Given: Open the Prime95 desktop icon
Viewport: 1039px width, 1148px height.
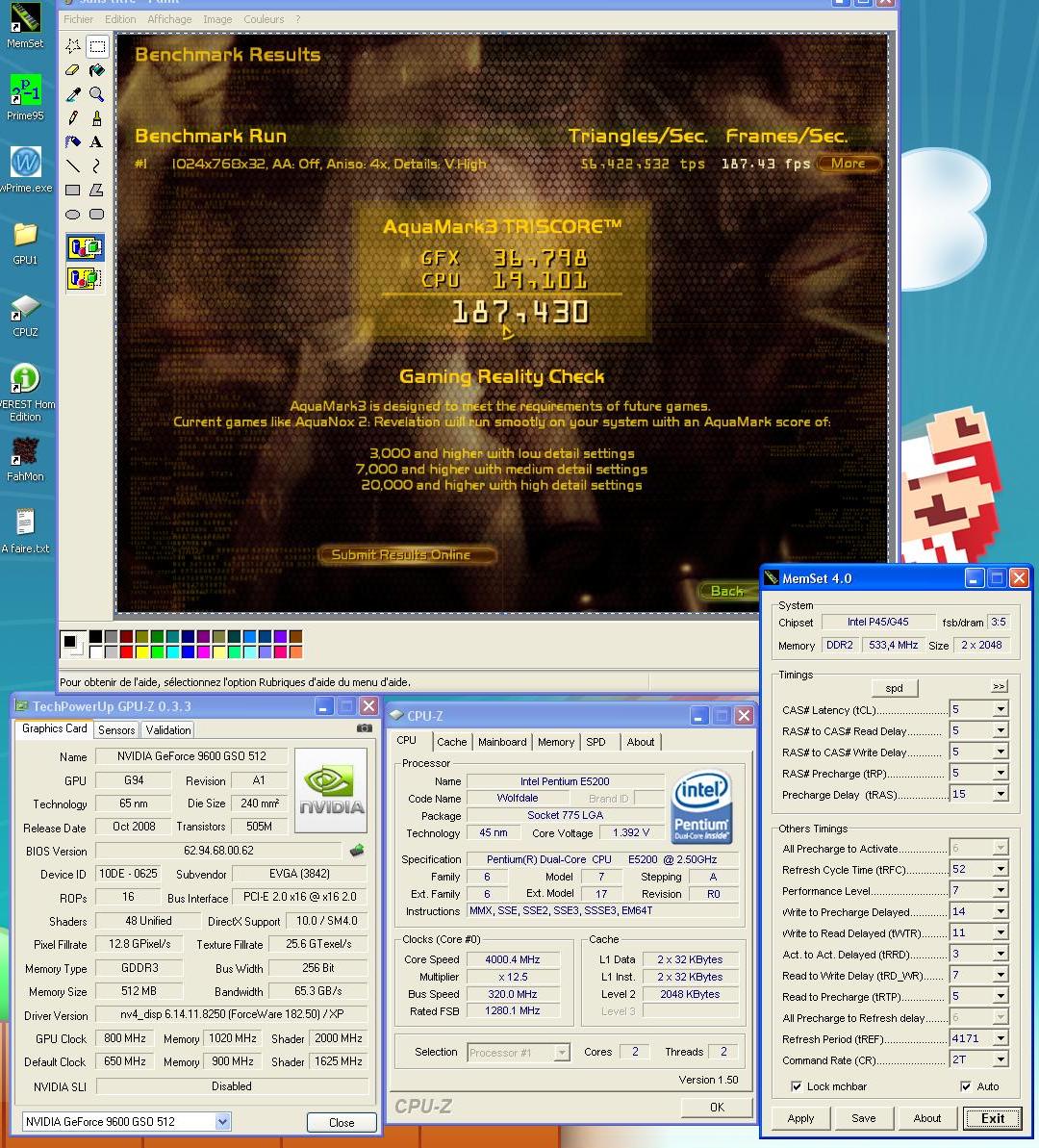Looking at the screenshot, I should (25, 97).
